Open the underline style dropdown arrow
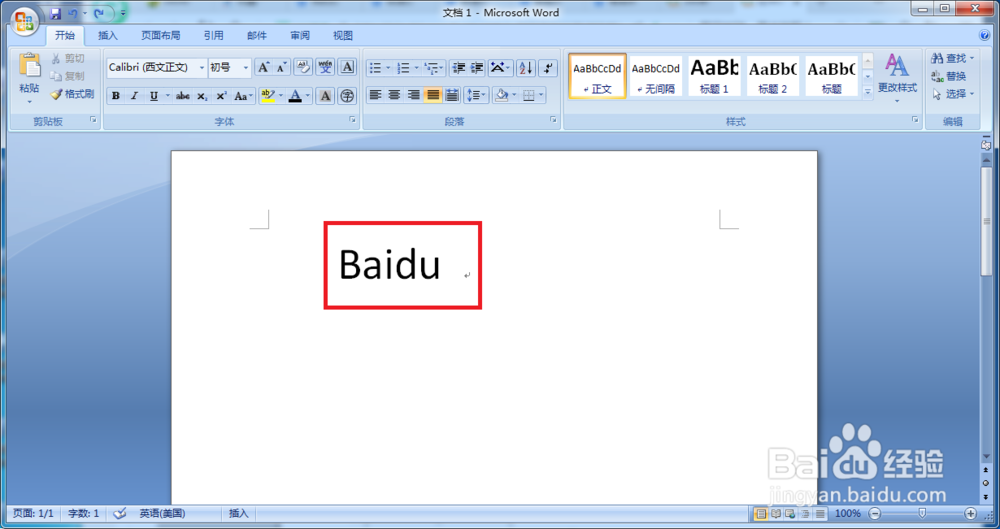Screen dimensions: 1000x529 coord(168,96)
